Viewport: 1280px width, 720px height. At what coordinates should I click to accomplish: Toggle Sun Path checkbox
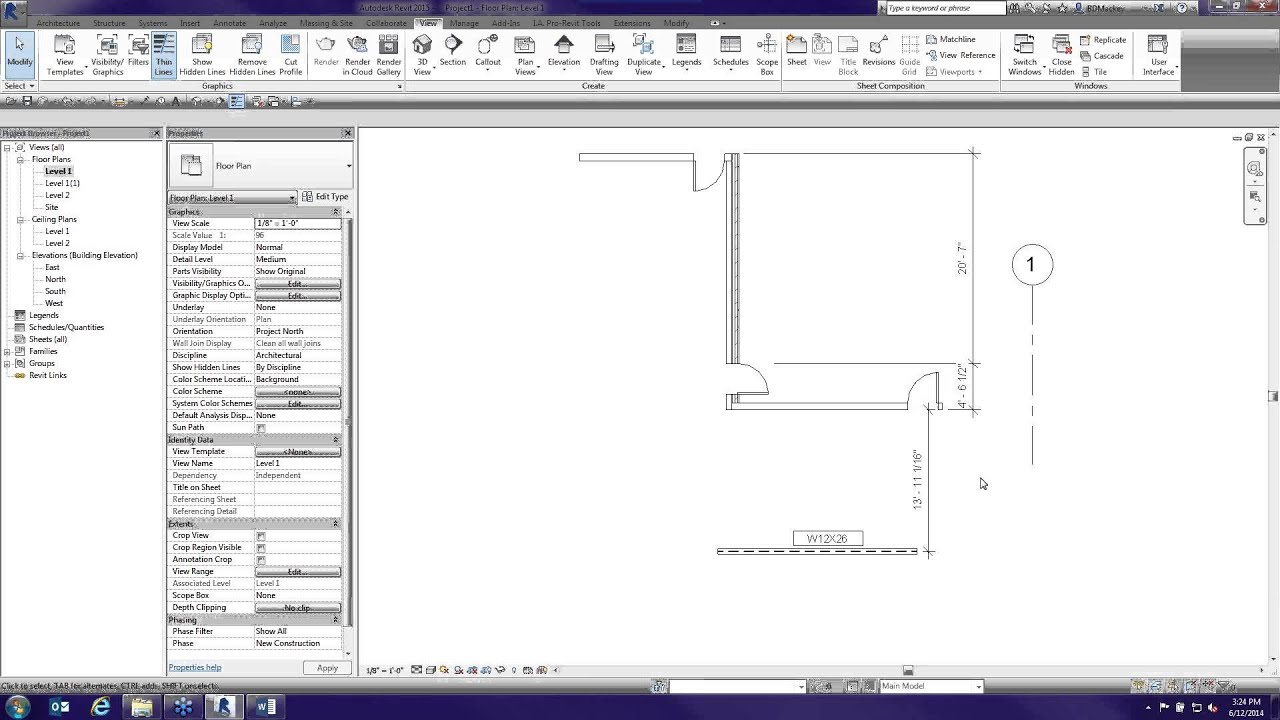click(261, 428)
